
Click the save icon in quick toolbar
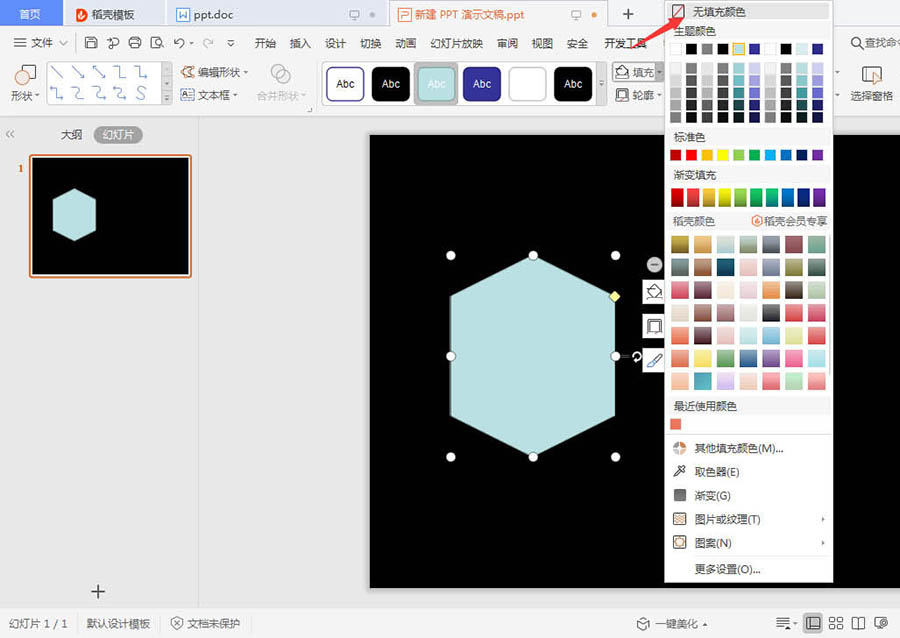coord(91,43)
